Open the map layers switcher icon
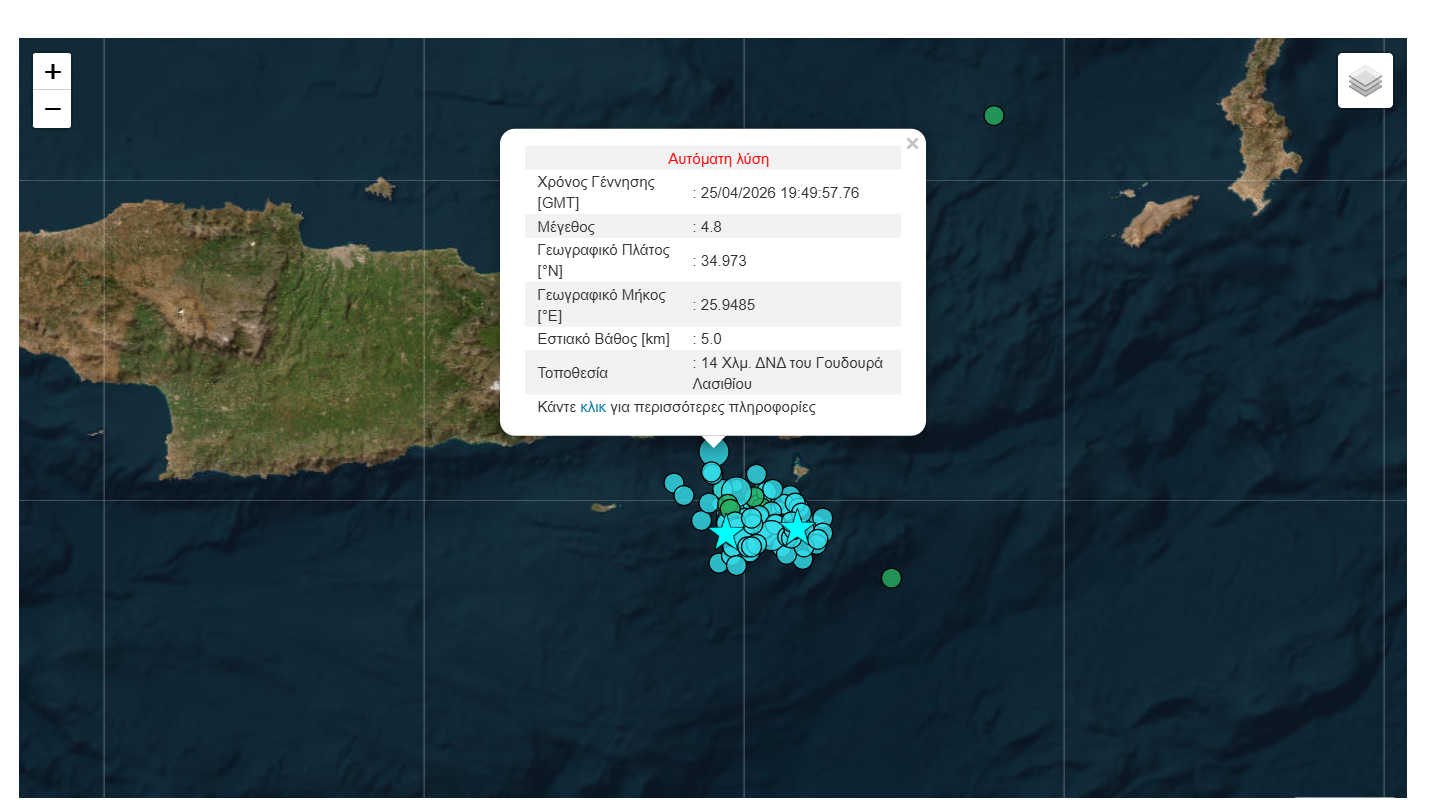Screen dimensions: 1436x800 point(1364,80)
